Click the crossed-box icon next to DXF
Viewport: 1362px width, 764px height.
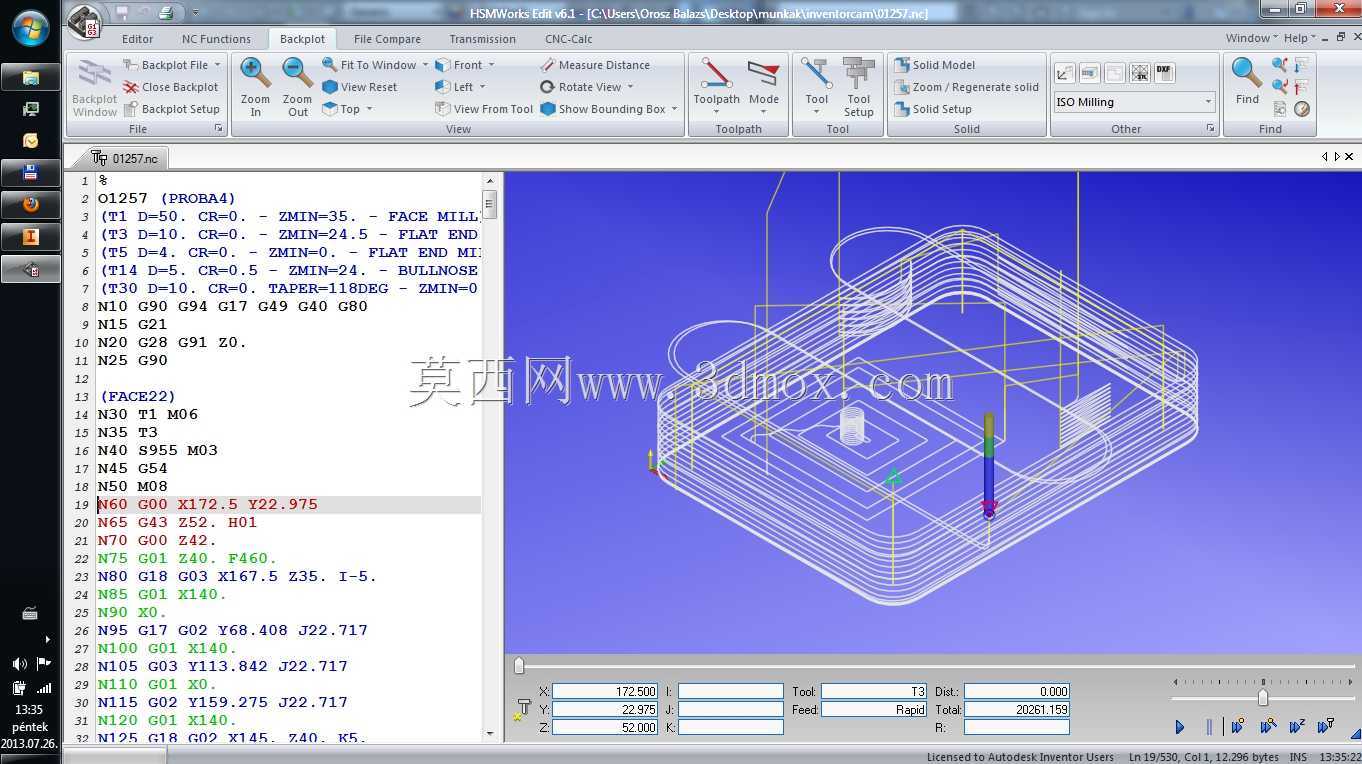(x=1140, y=73)
